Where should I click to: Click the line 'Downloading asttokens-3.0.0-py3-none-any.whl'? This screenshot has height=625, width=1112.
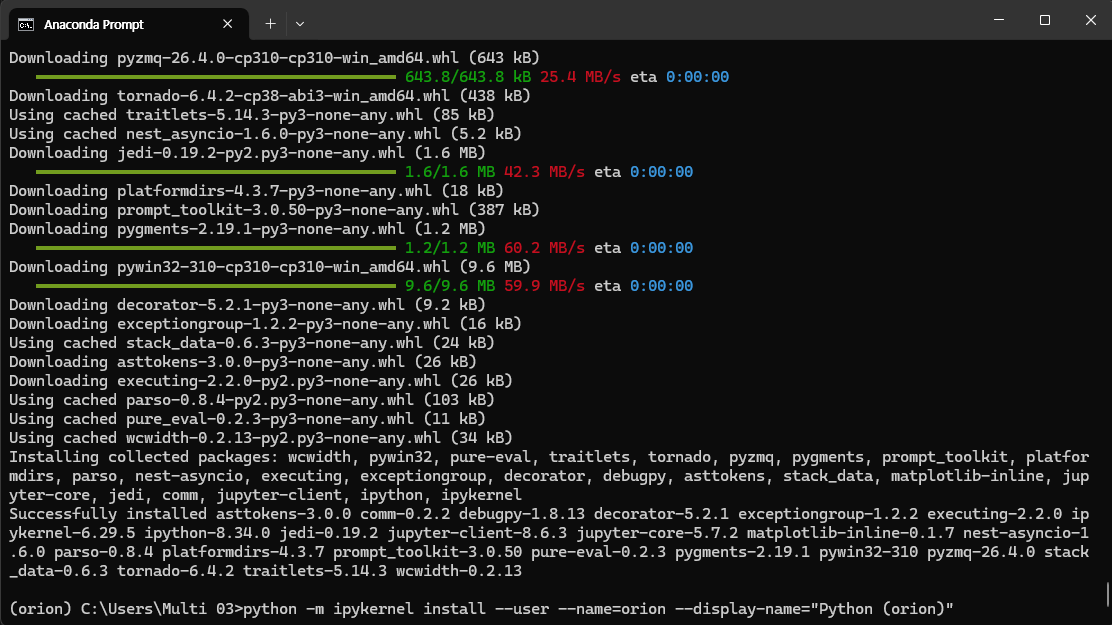(243, 363)
